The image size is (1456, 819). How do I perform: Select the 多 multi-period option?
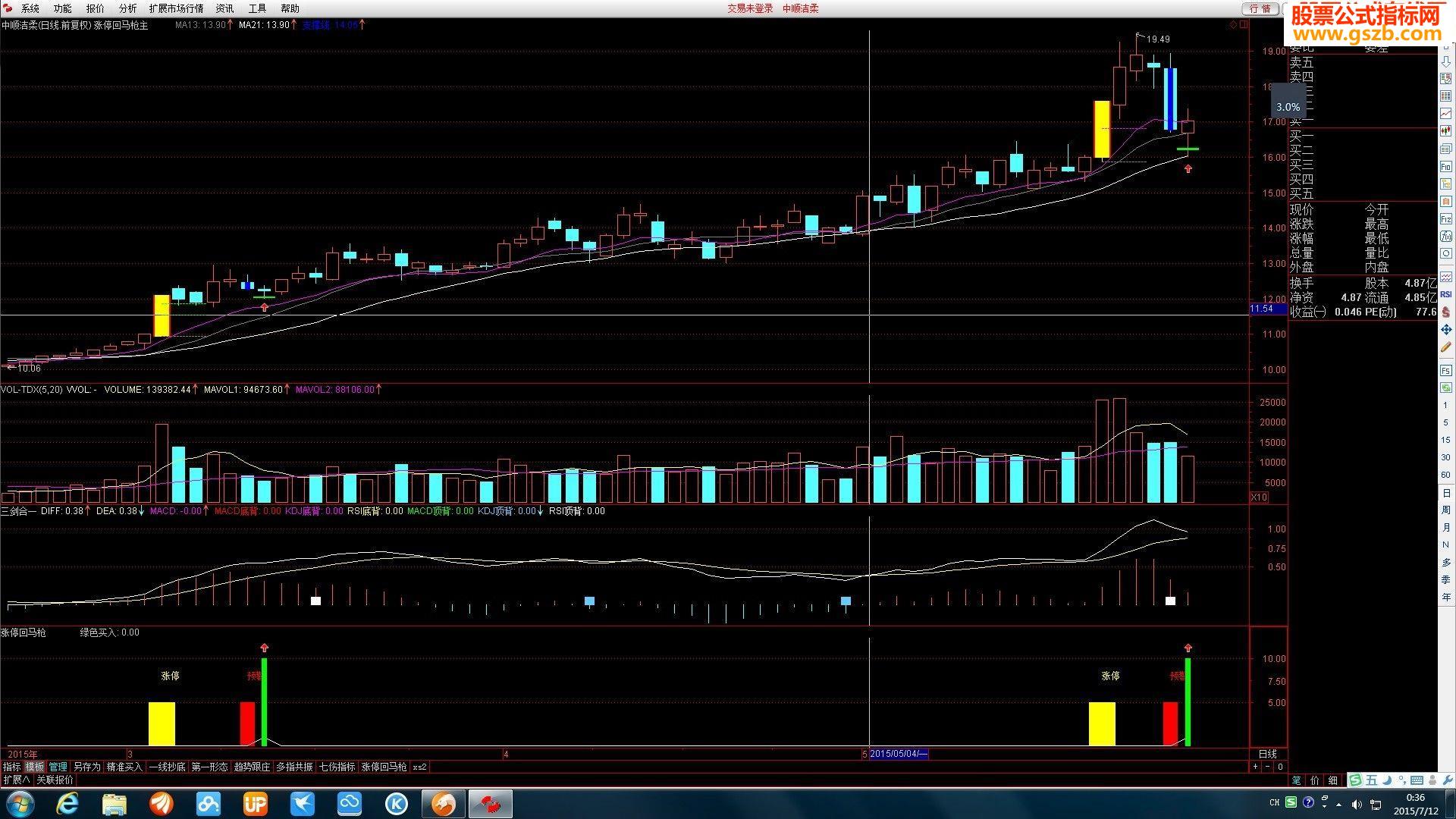[1446, 563]
